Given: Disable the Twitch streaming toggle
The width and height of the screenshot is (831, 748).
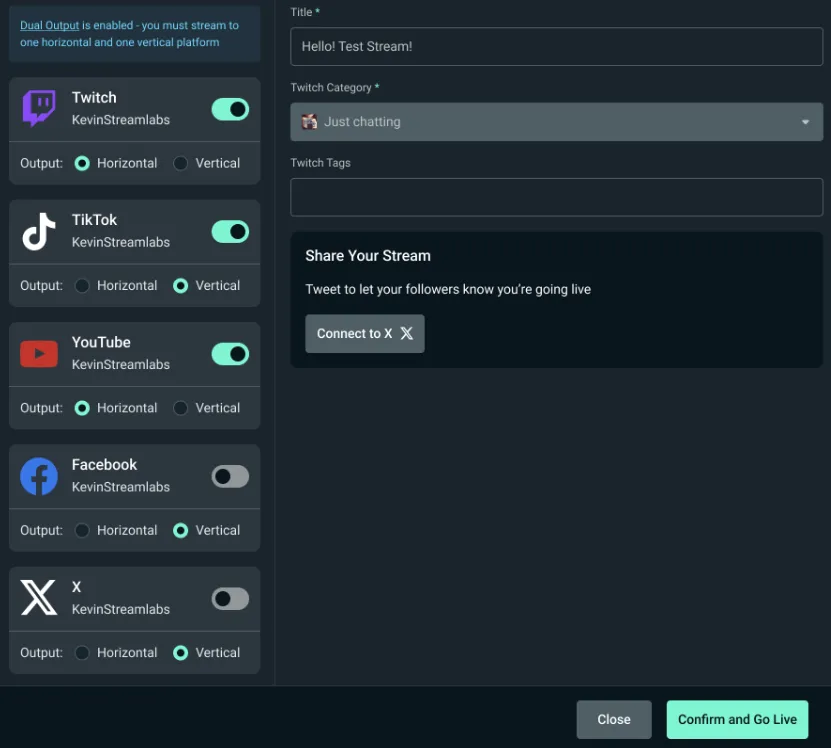Looking at the screenshot, I should point(230,109).
